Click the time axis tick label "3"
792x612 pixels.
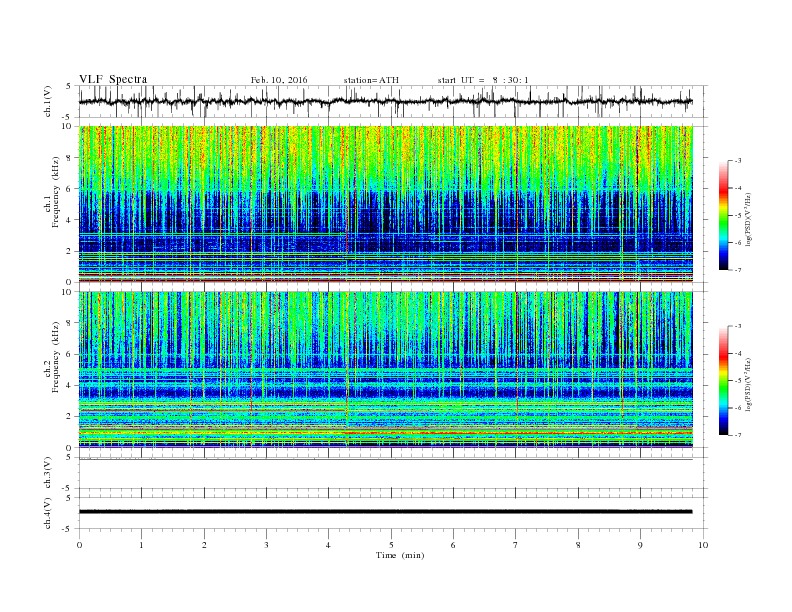(x=266, y=545)
